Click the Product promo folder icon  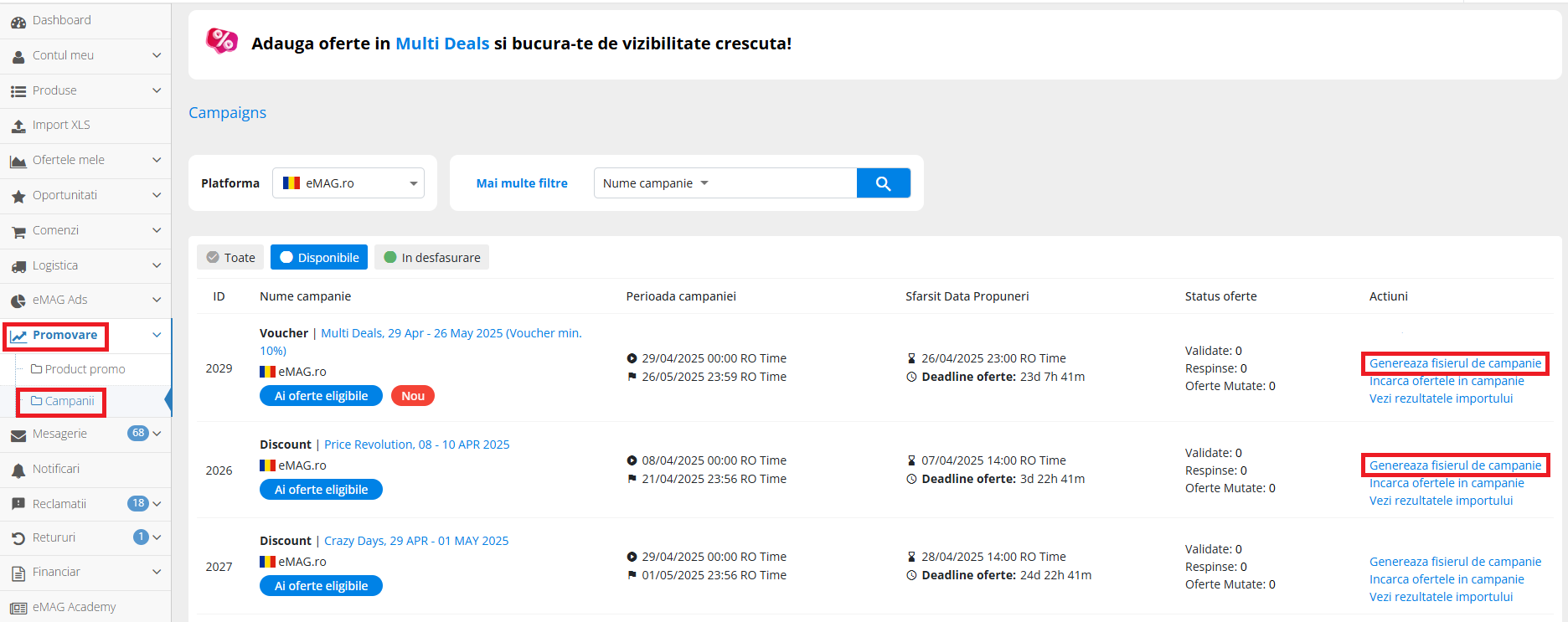[x=37, y=368]
